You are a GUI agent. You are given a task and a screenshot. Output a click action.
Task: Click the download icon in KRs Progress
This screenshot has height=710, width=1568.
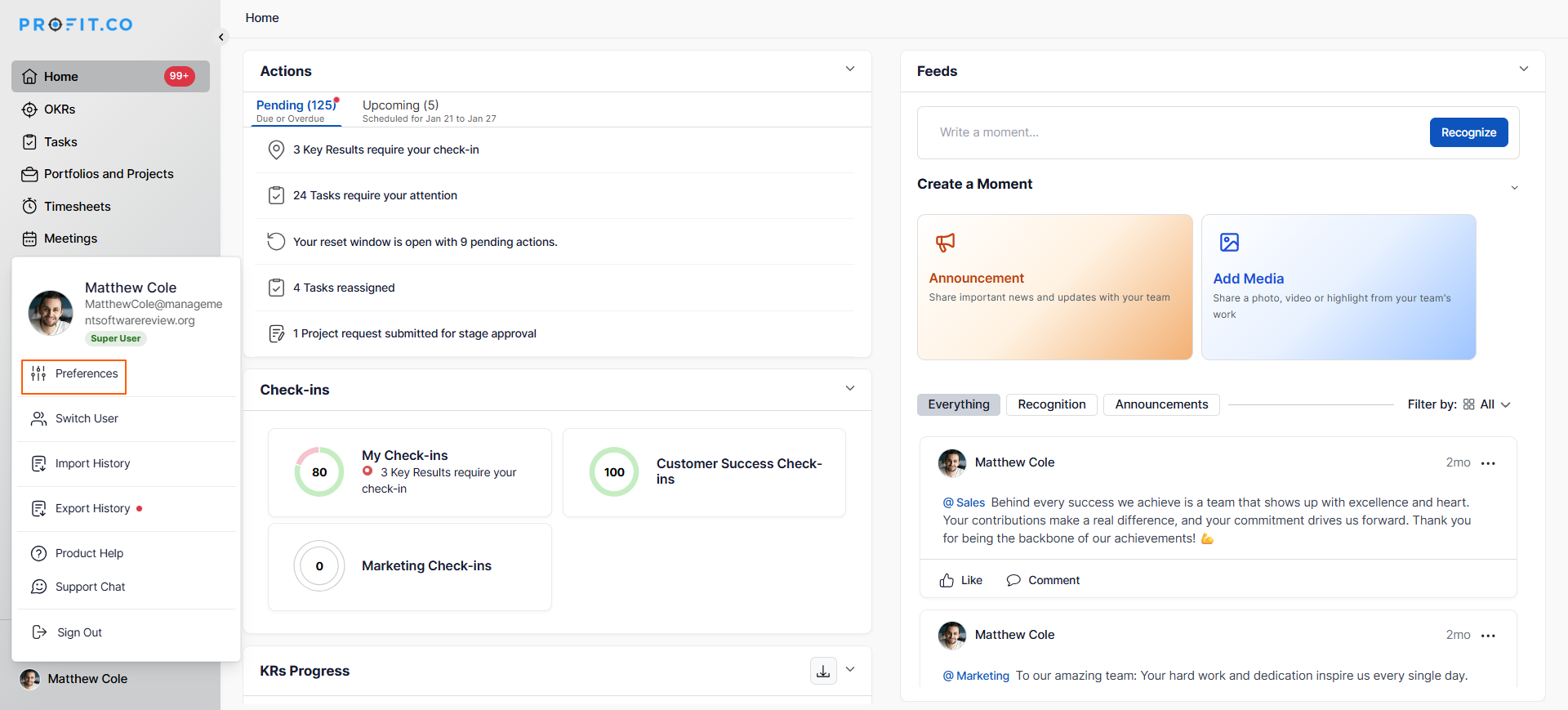click(823, 671)
